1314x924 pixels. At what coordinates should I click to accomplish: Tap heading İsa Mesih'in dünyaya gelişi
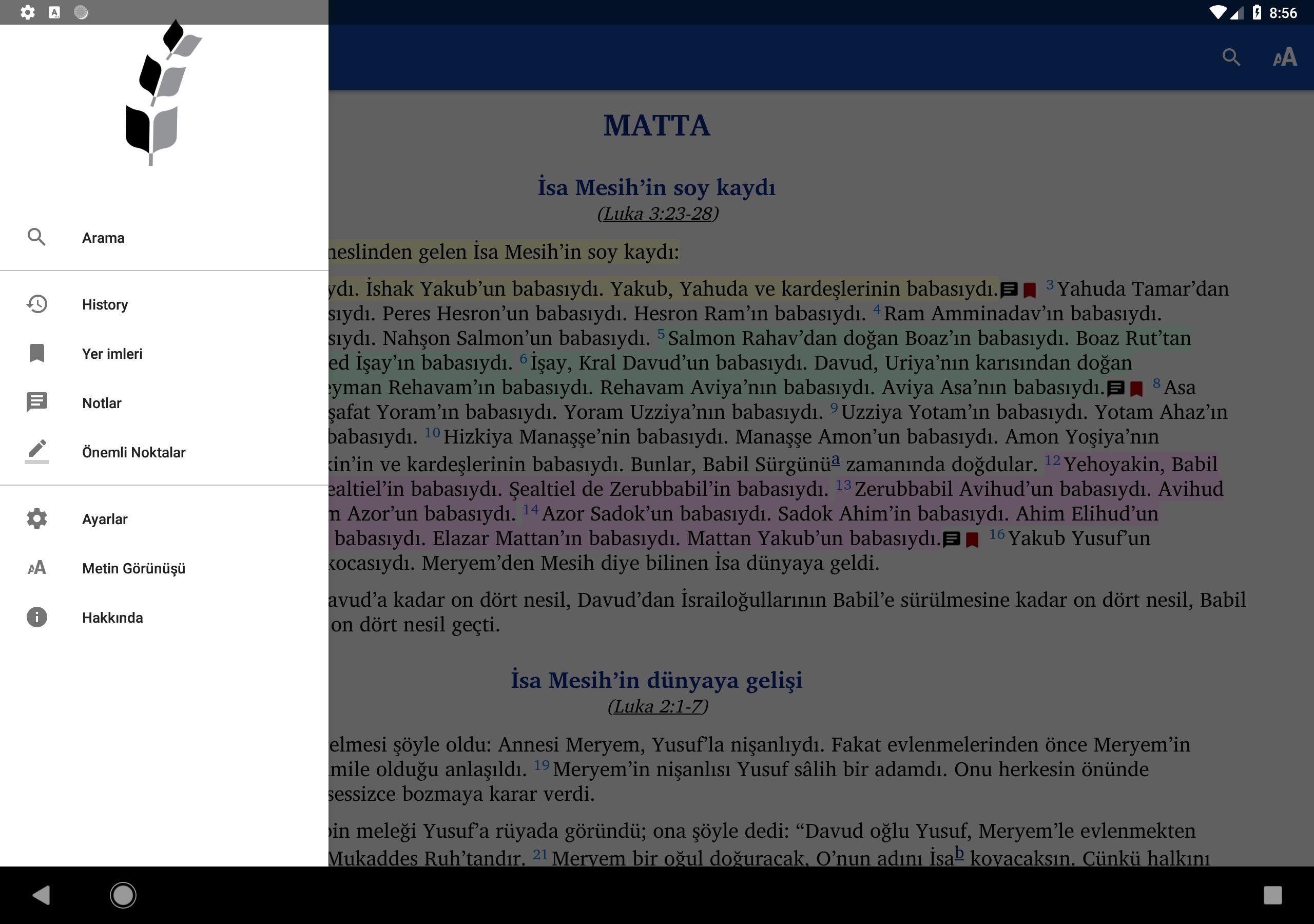[657, 680]
